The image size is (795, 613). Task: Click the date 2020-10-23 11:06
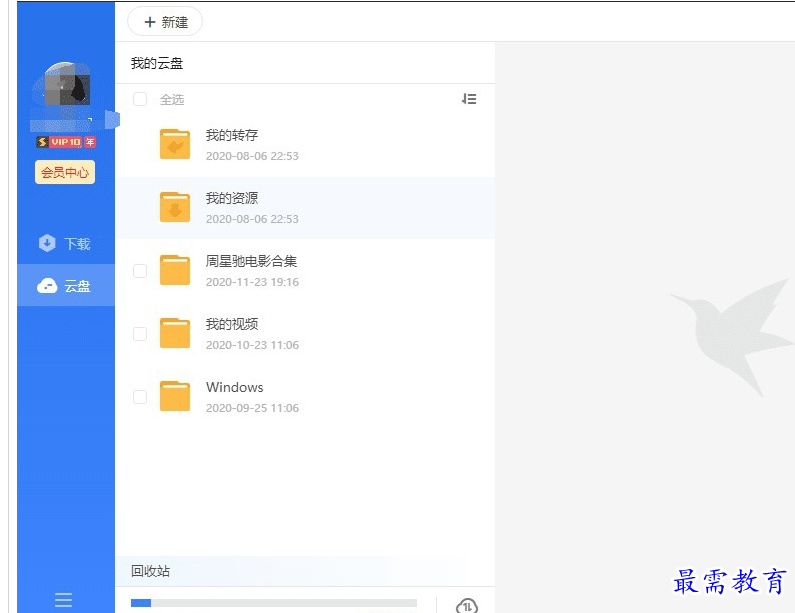point(252,345)
